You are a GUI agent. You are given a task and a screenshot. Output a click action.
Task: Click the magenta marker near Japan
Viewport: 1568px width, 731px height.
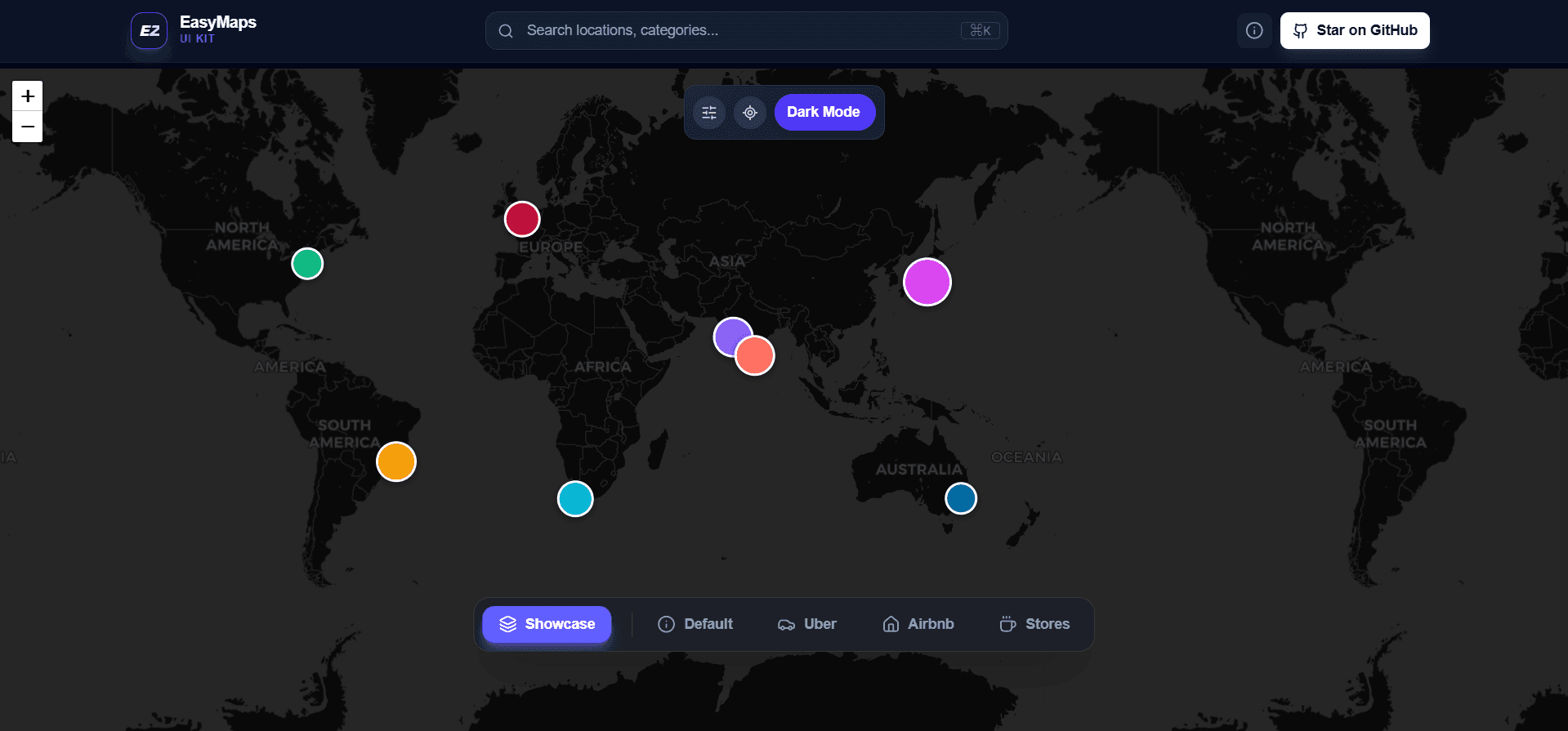tap(927, 282)
